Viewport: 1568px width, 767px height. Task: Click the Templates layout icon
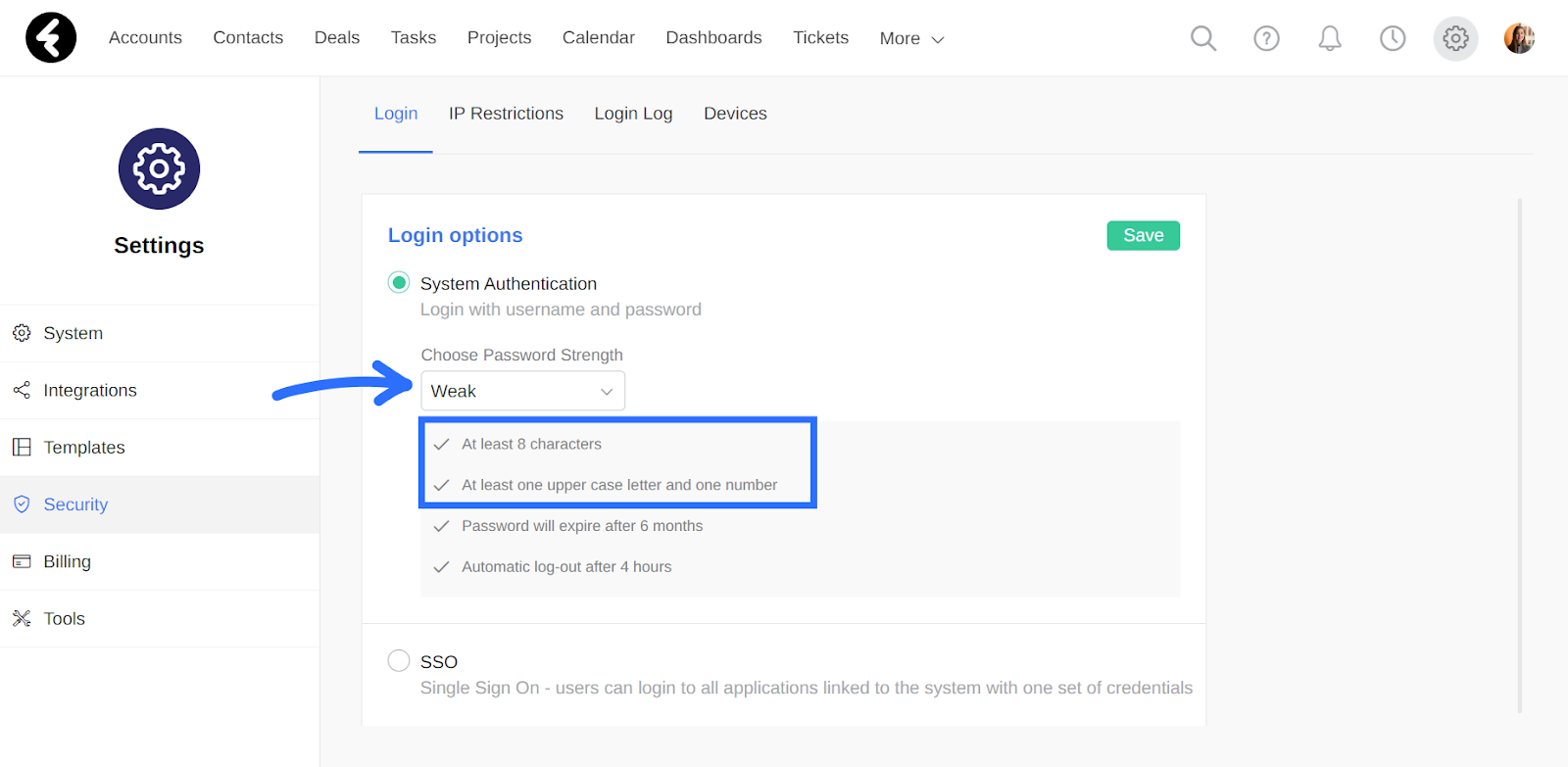[22, 447]
